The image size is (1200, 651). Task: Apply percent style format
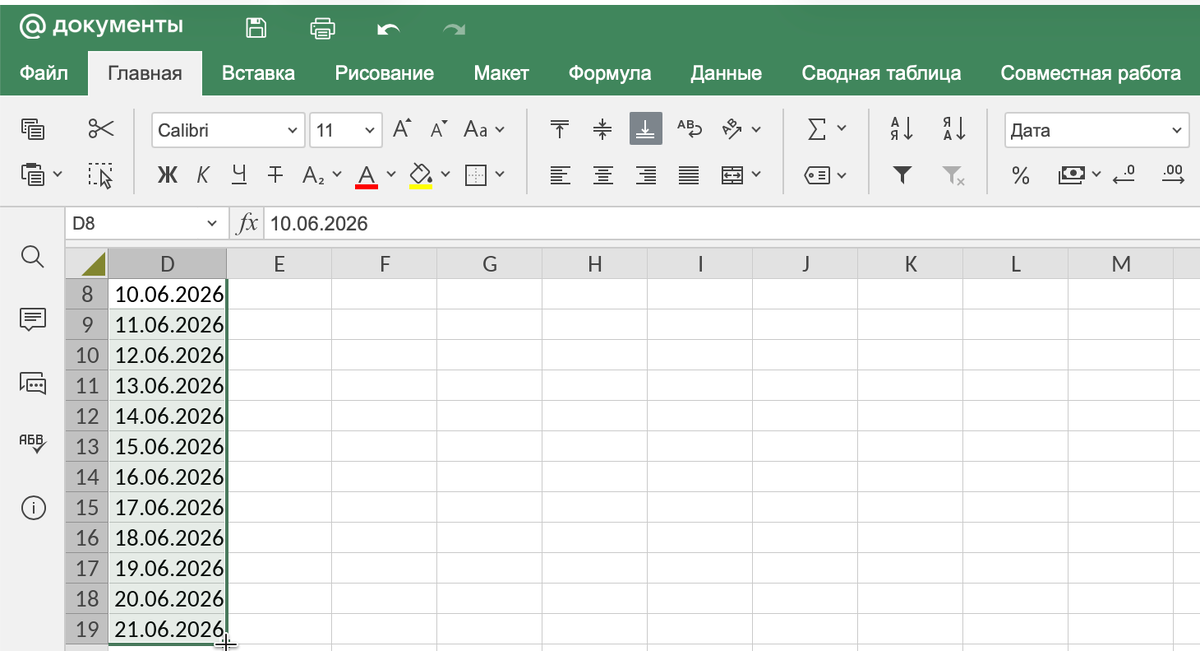(1020, 175)
